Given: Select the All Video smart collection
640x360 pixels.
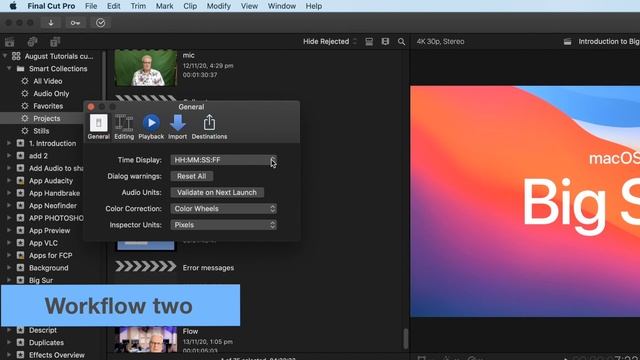Looking at the screenshot, I should pyautogui.click(x=48, y=81).
